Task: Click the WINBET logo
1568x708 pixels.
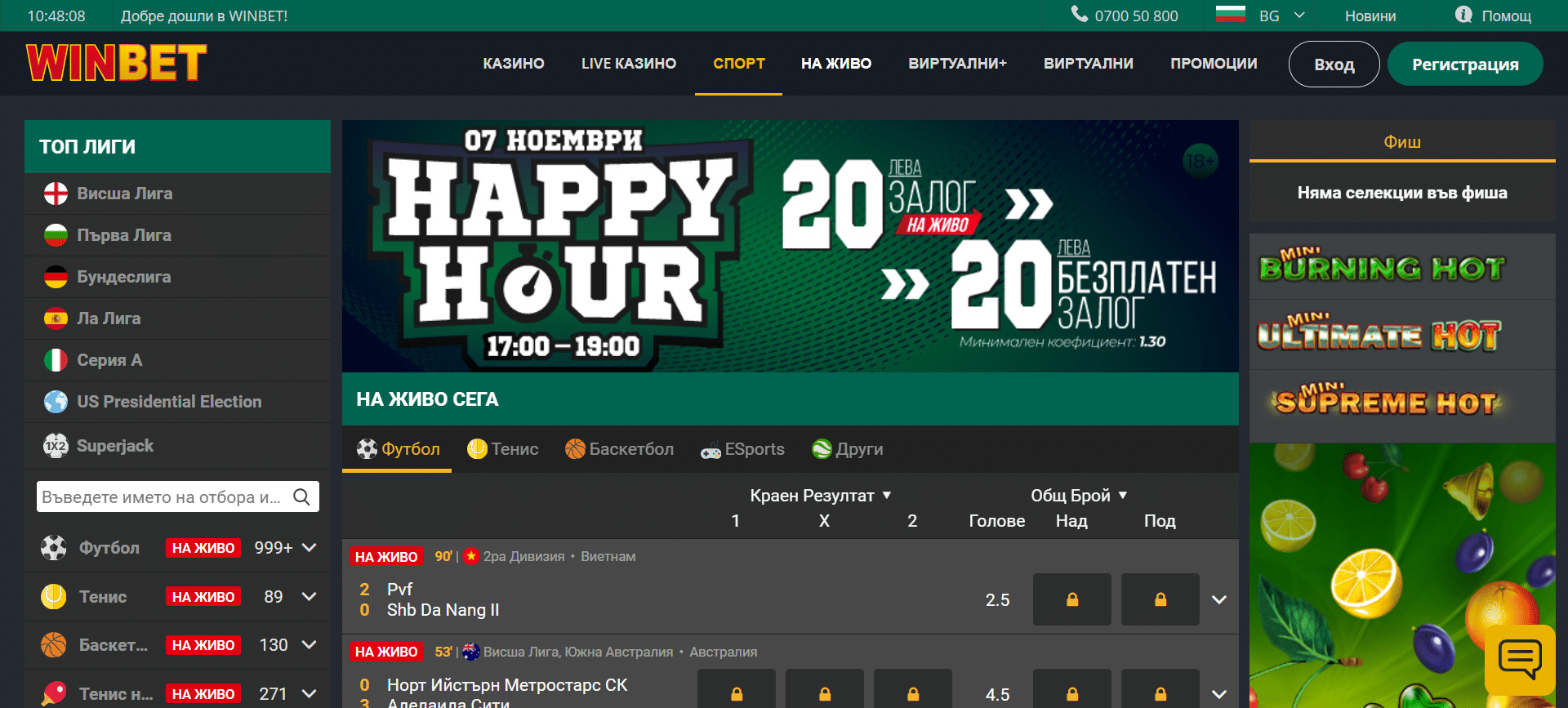Action: coord(116,64)
